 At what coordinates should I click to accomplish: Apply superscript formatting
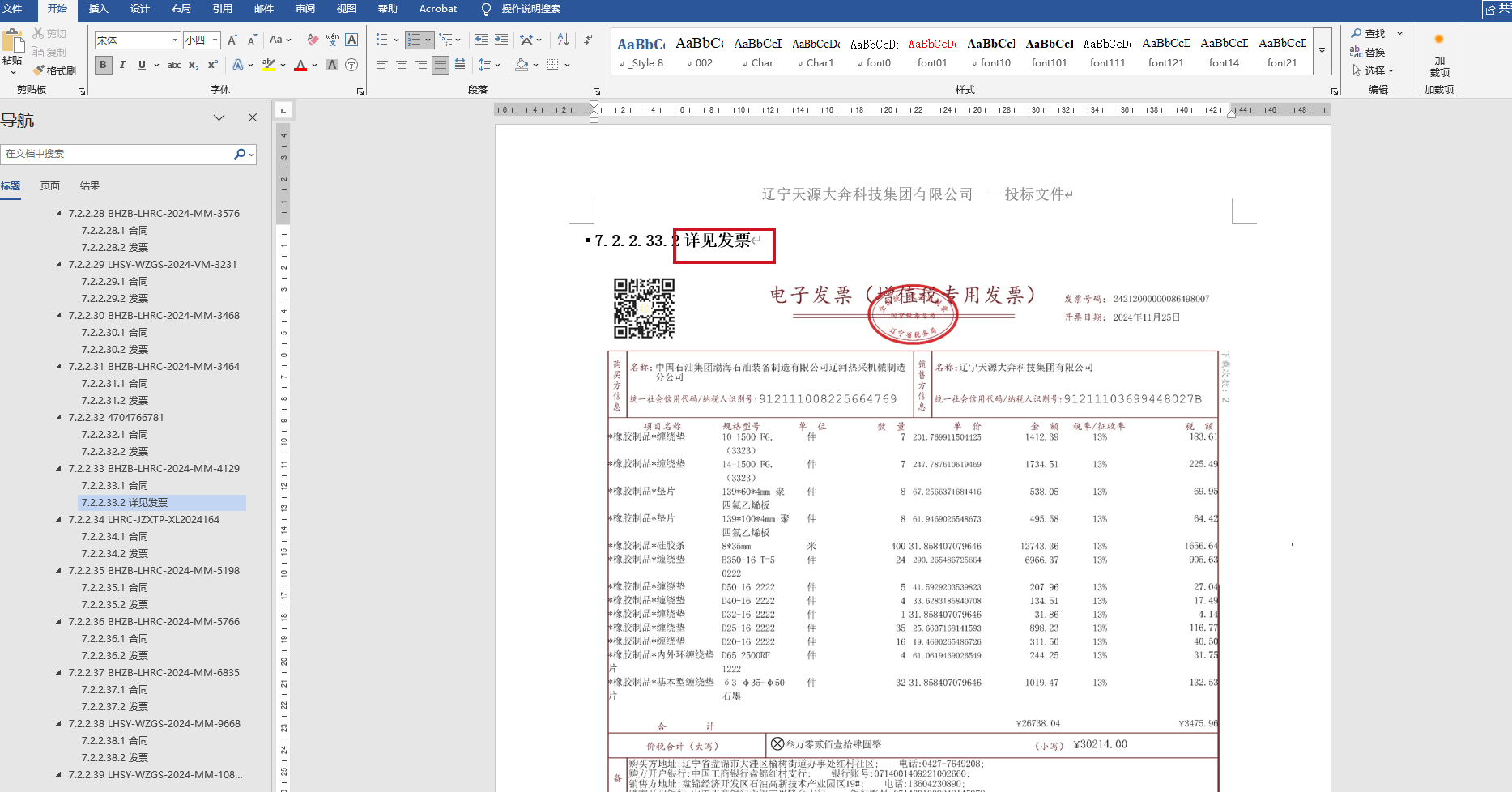pyautogui.click(x=213, y=65)
